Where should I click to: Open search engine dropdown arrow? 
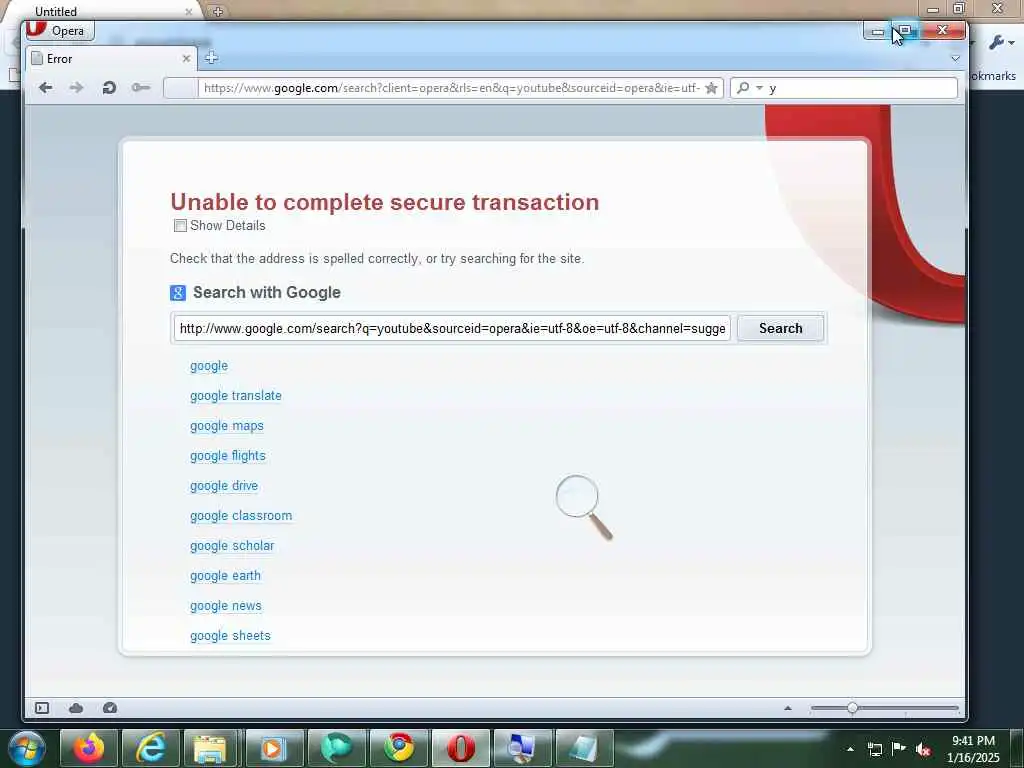(760, 88)
